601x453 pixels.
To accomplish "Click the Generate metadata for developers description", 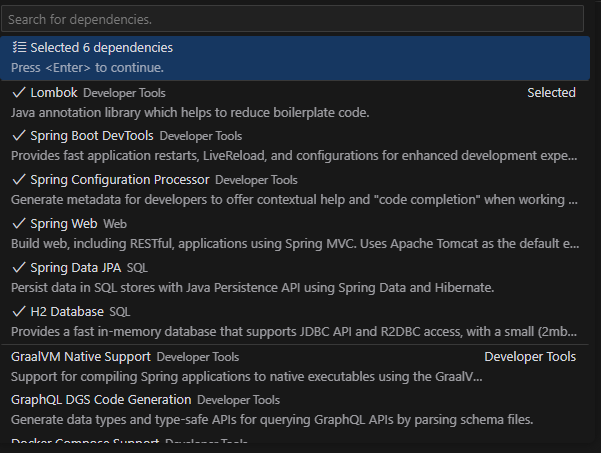I will (294, 200).
